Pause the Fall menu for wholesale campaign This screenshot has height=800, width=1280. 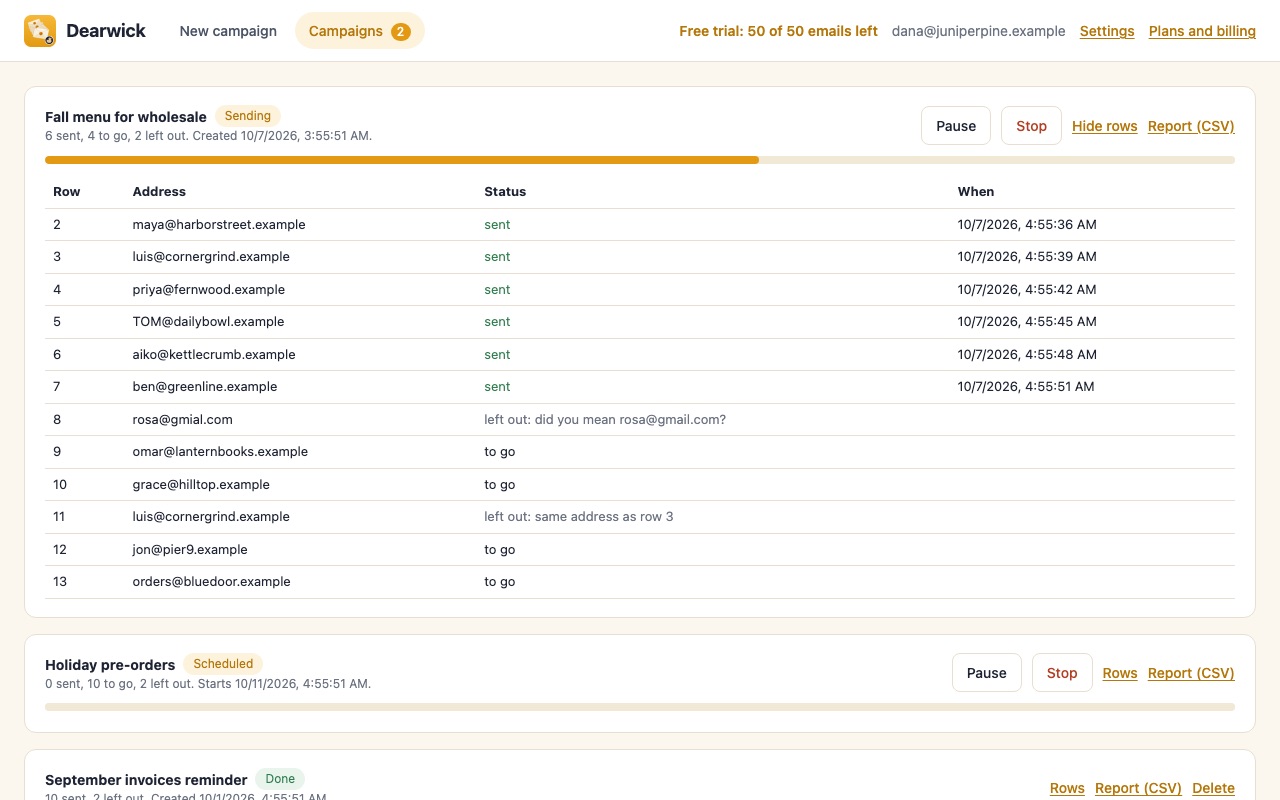pyautogui.click(x=956, y=126)
